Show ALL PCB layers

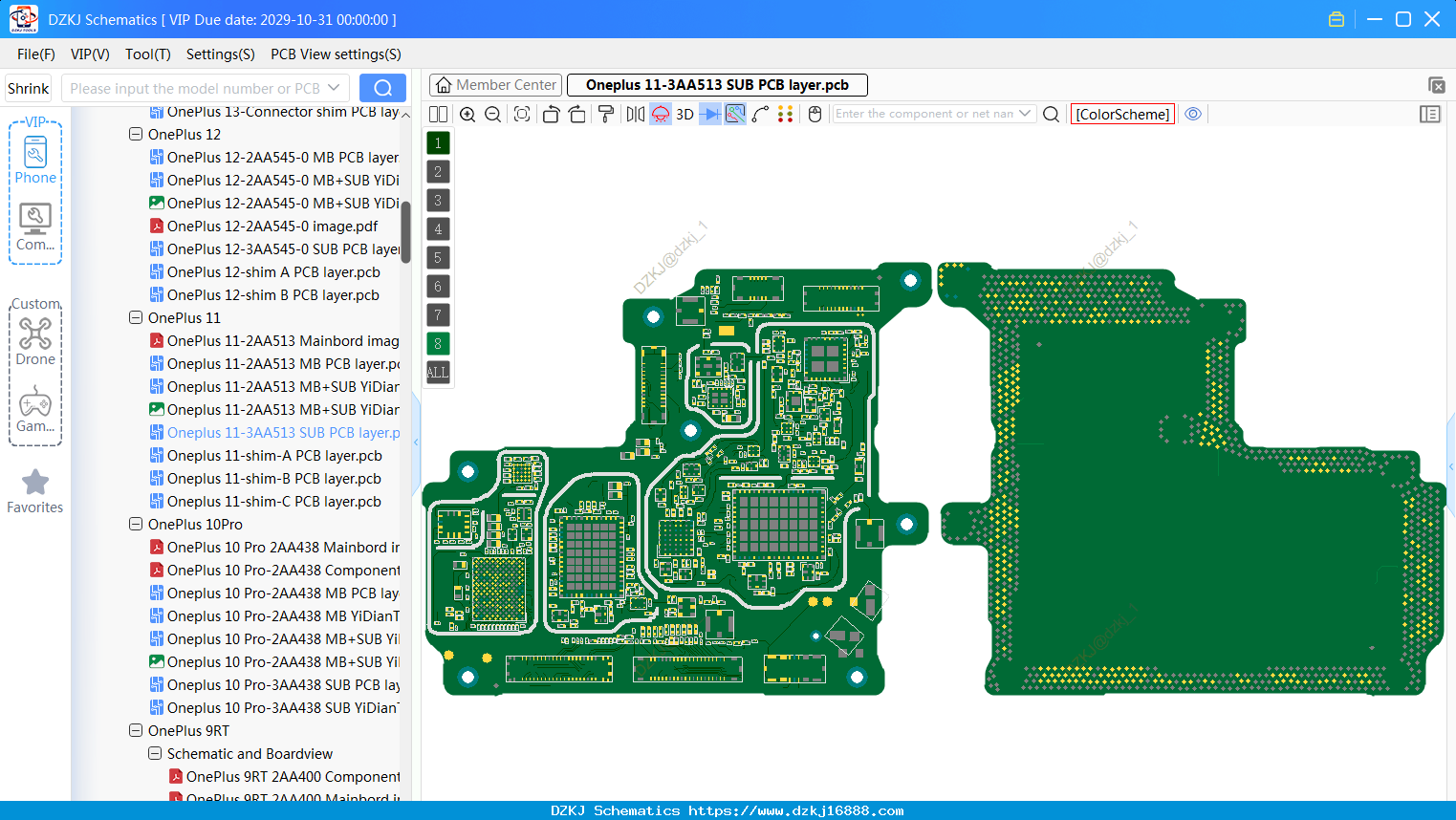pyautogui.click(x=438, y=372)
